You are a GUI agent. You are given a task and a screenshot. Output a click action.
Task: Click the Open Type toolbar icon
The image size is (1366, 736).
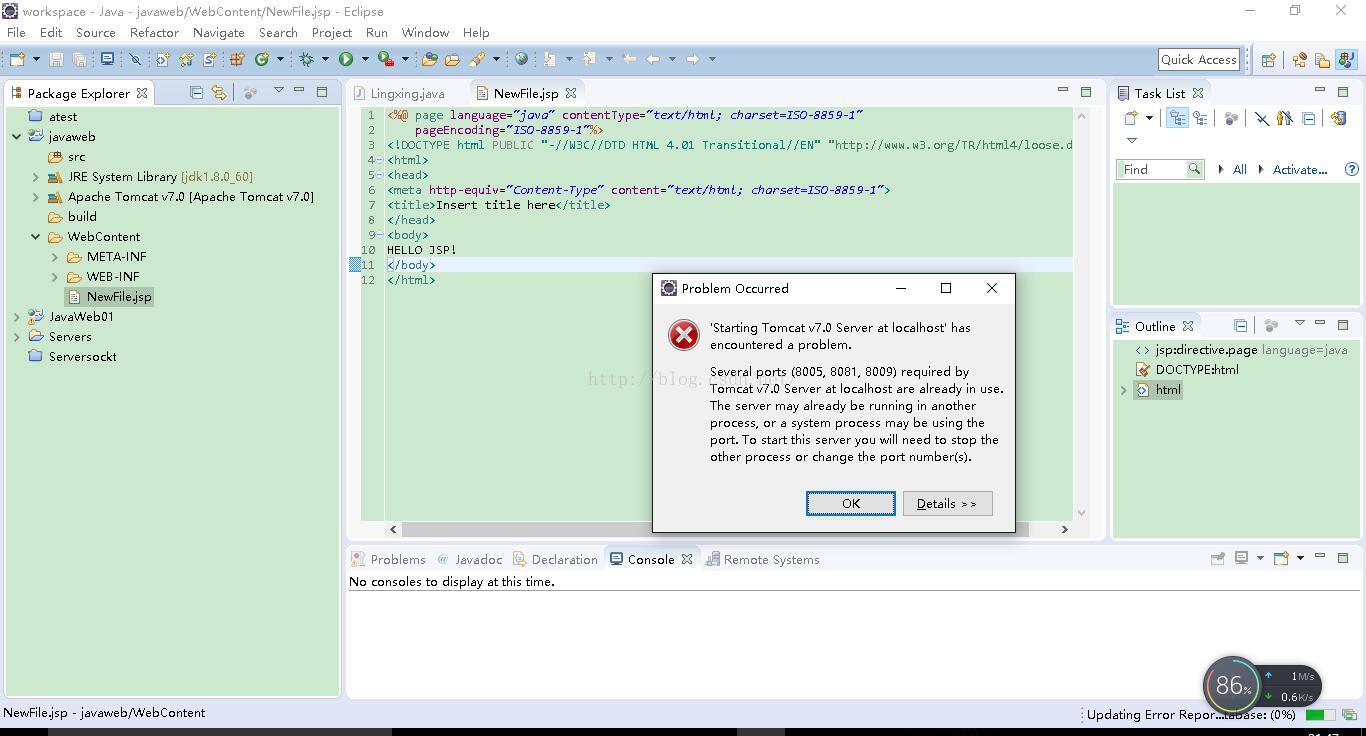(x=430, y=59)
